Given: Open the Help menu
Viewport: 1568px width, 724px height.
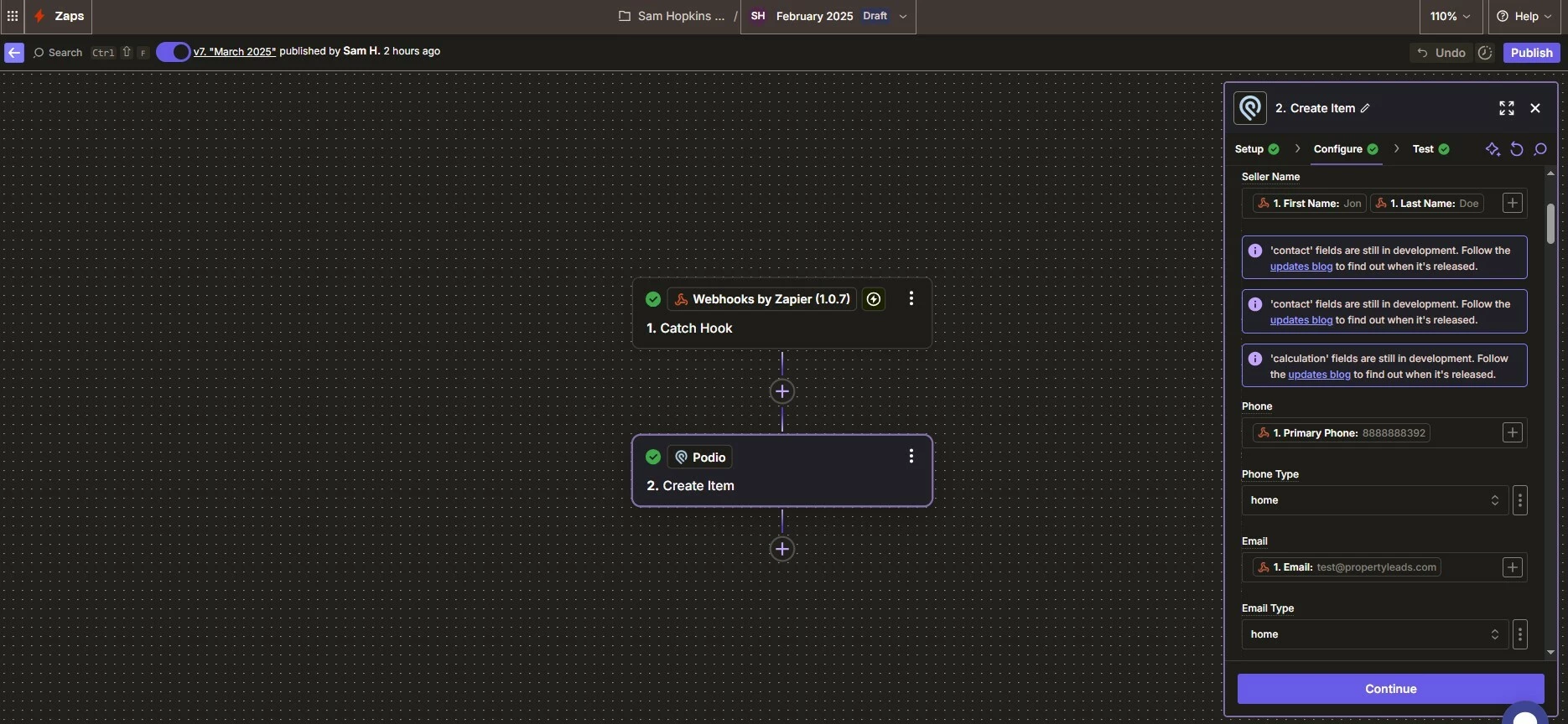Looking at the screenshot, I should point(1524,16).
